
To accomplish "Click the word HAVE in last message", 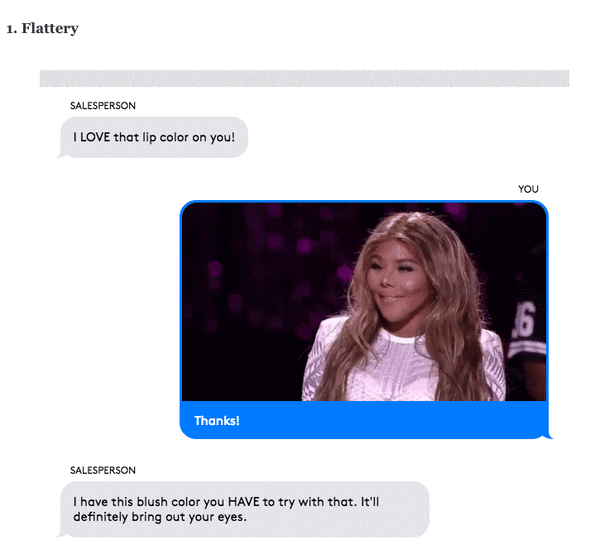I will point(244,502).
